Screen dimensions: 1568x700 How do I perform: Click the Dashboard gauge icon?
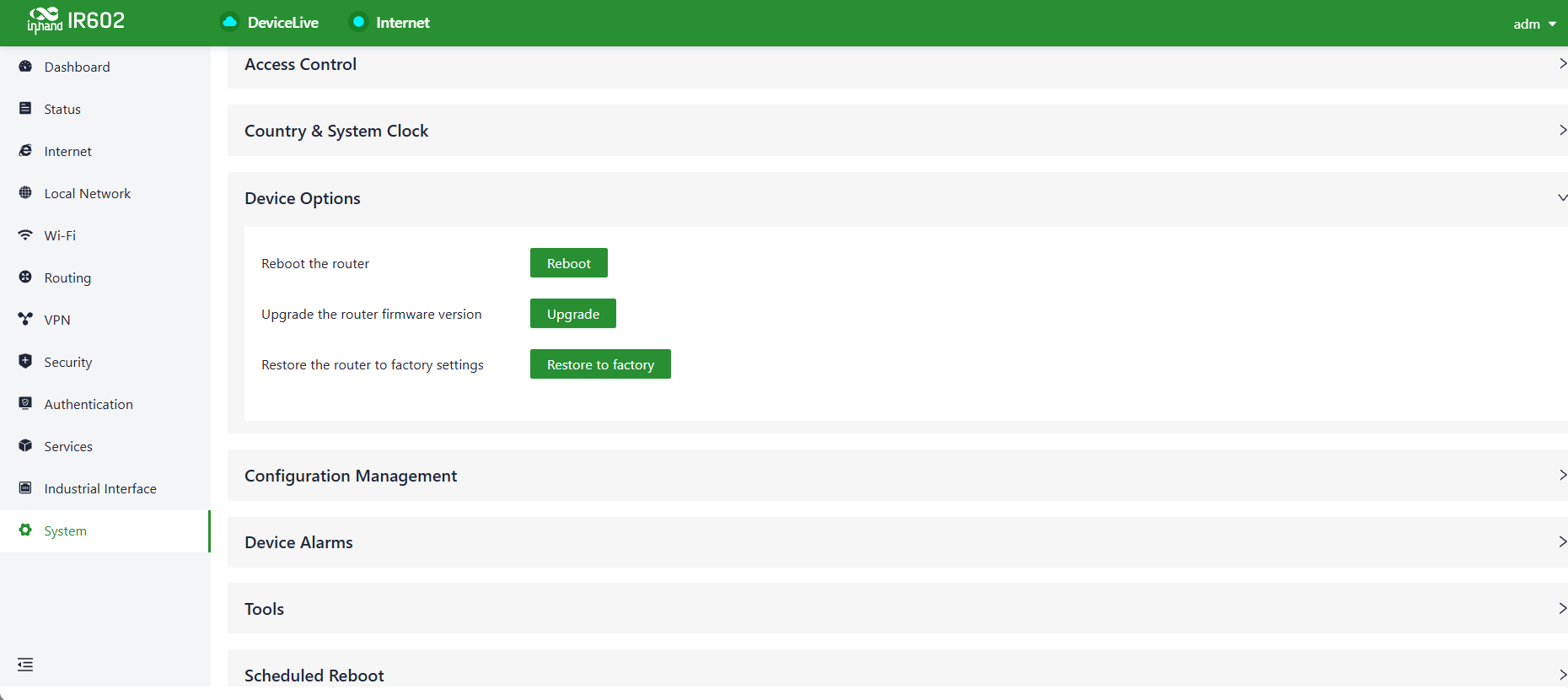click(x=25, y=67)
